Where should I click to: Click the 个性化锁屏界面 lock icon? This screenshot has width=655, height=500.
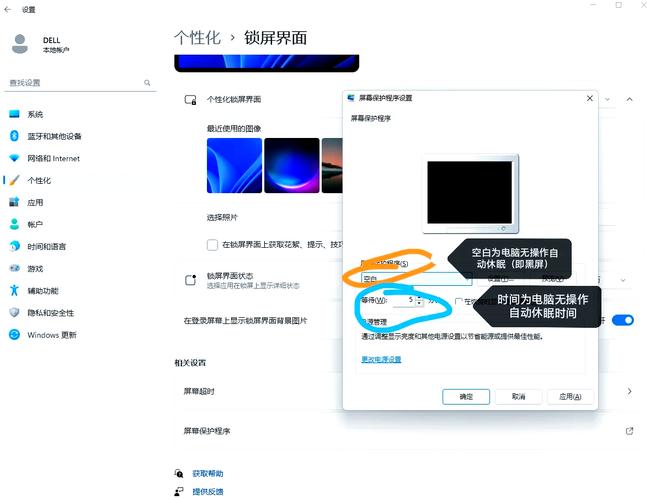190,99
